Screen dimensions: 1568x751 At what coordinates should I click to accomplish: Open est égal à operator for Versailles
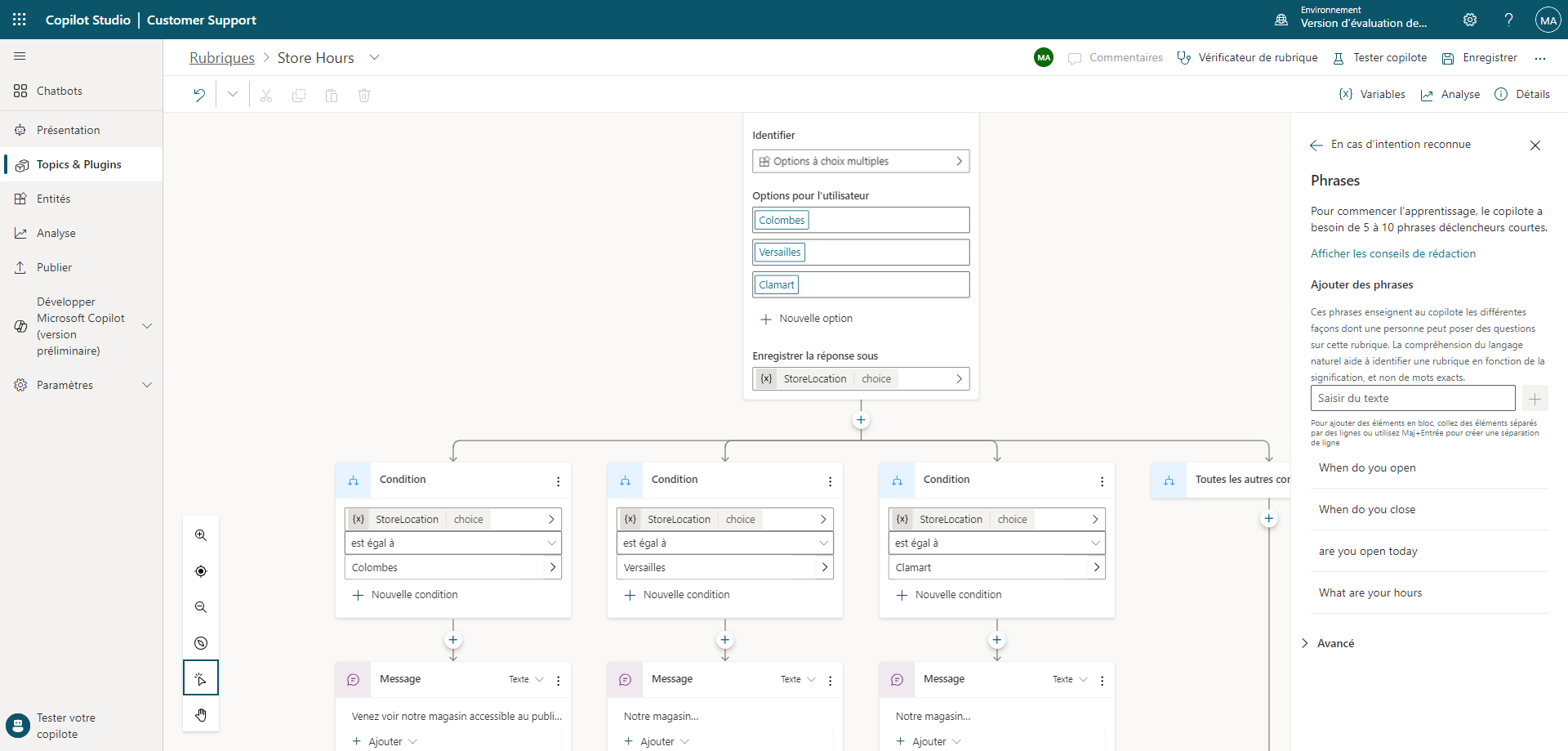tap(725, 543)
